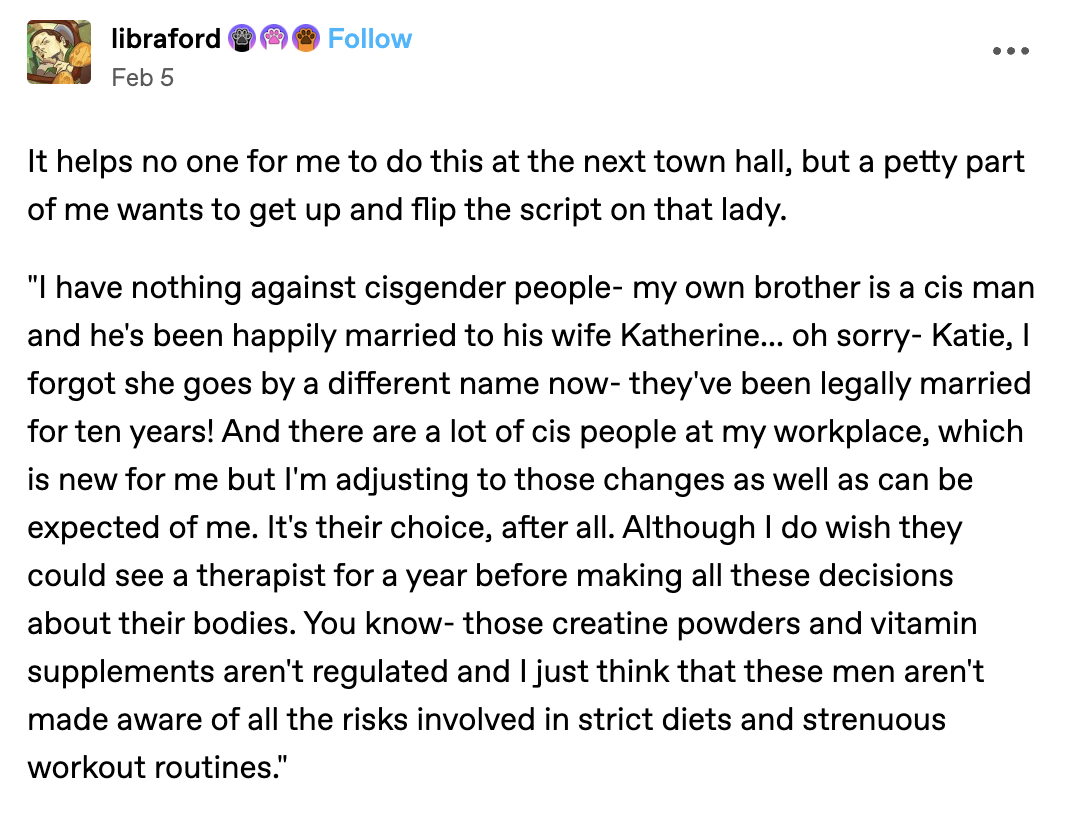
Task: Click the black paw badge beside libraford
Action: tap(241, 39)
